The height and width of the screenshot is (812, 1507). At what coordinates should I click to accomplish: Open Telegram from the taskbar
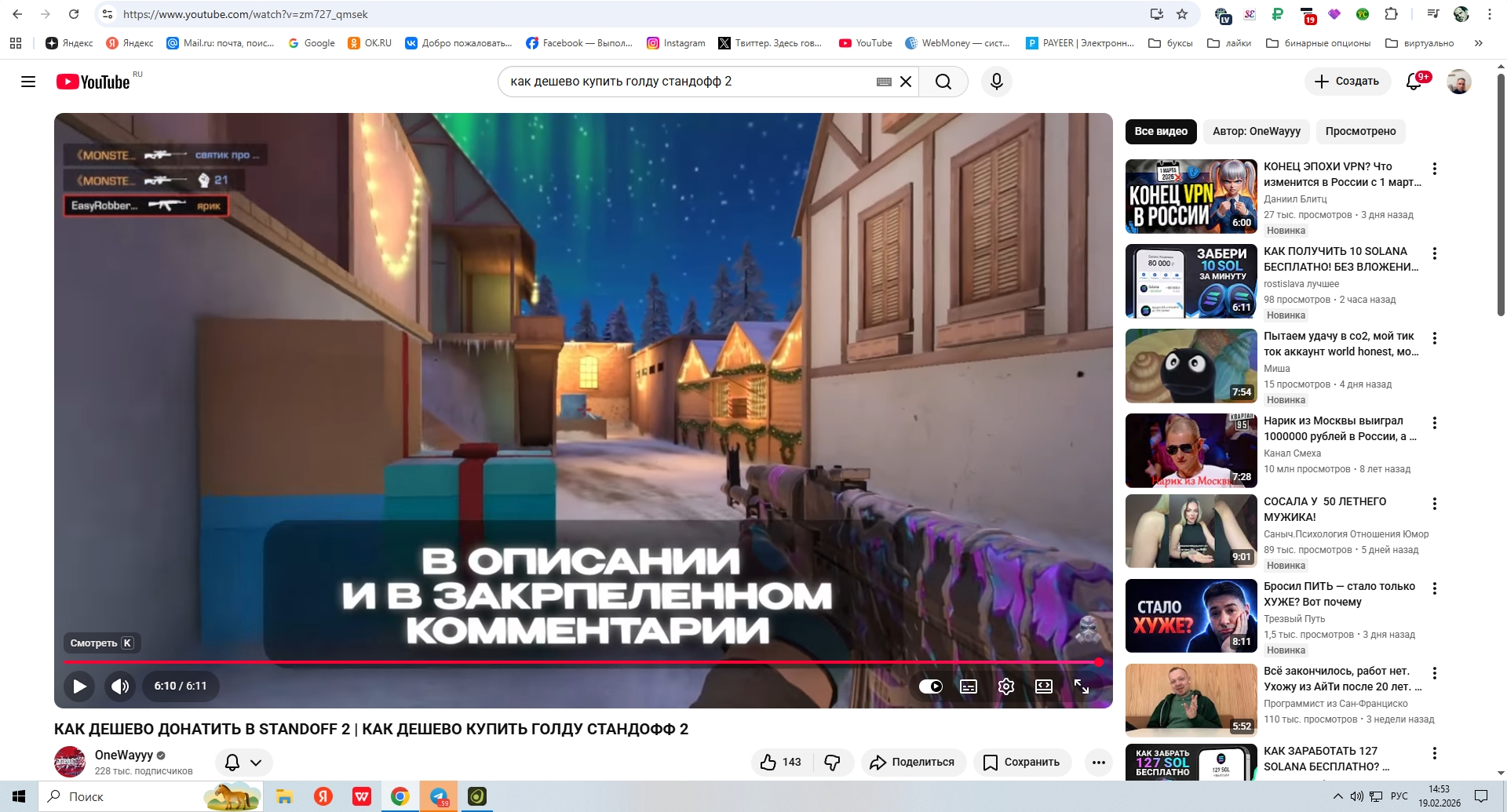click(x=439, y=796)
